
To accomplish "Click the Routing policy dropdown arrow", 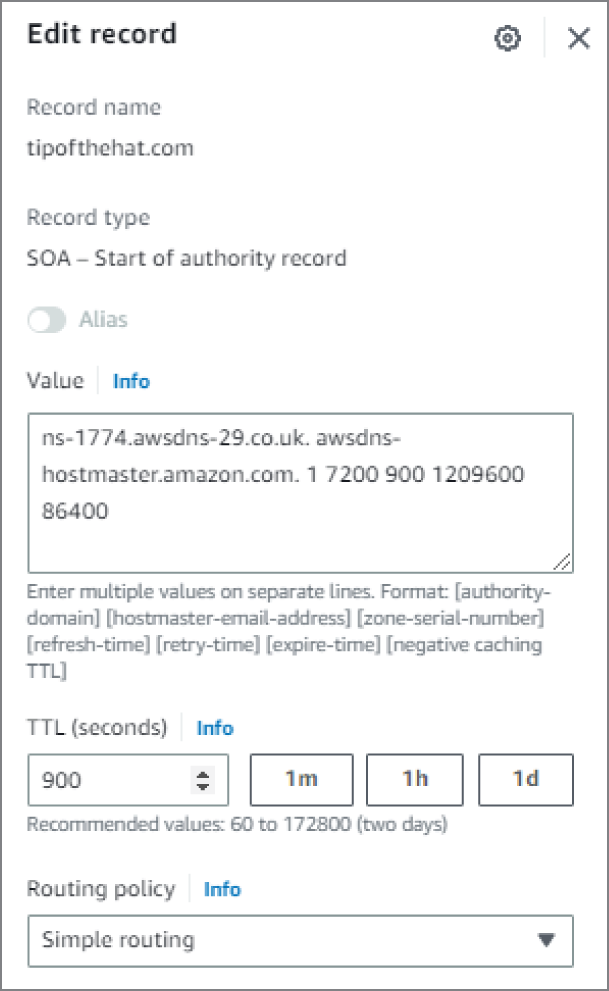I will point(546,940).
